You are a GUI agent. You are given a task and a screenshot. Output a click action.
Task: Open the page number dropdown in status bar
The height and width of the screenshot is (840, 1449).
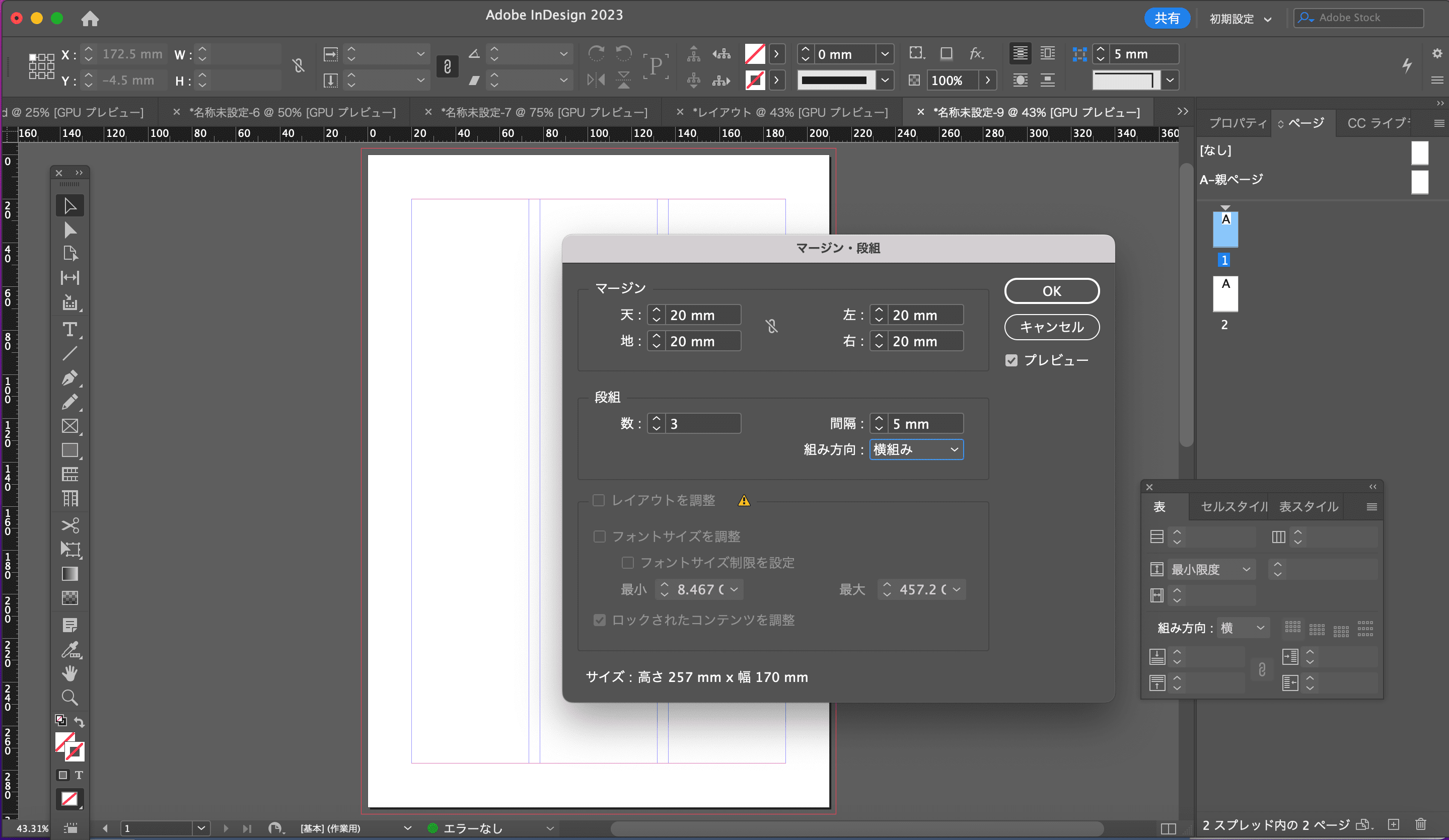tap(201, 828)
